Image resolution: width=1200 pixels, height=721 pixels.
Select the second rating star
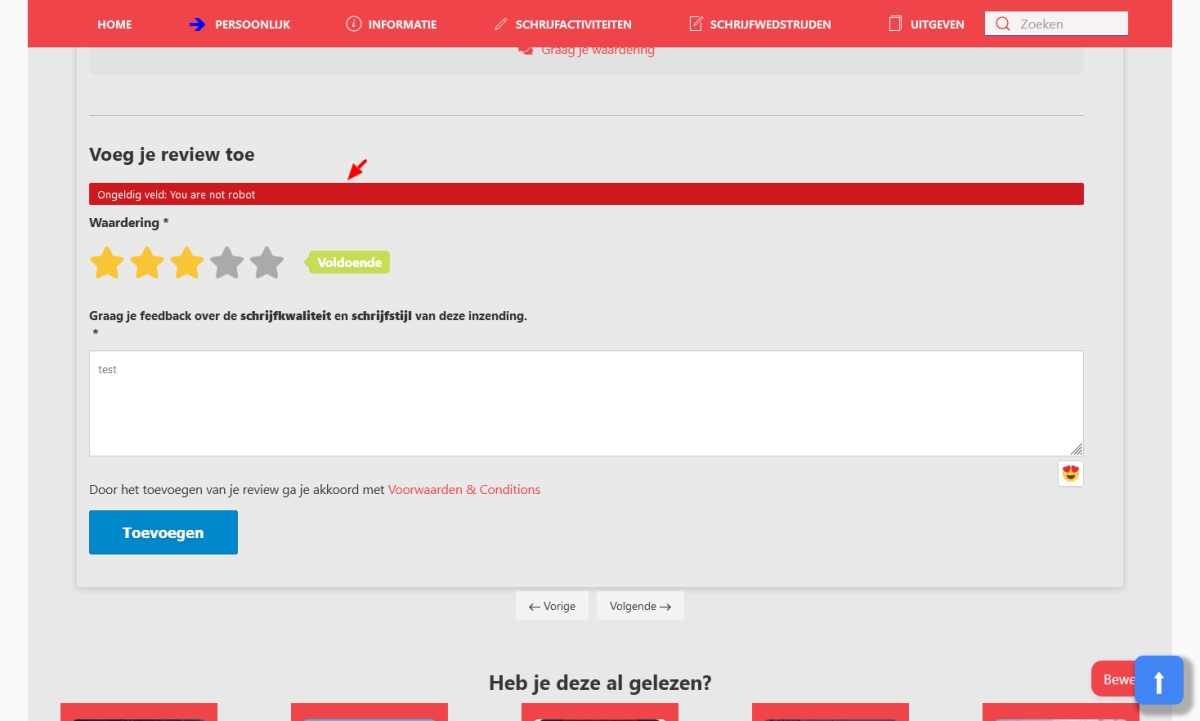point(147,263)
